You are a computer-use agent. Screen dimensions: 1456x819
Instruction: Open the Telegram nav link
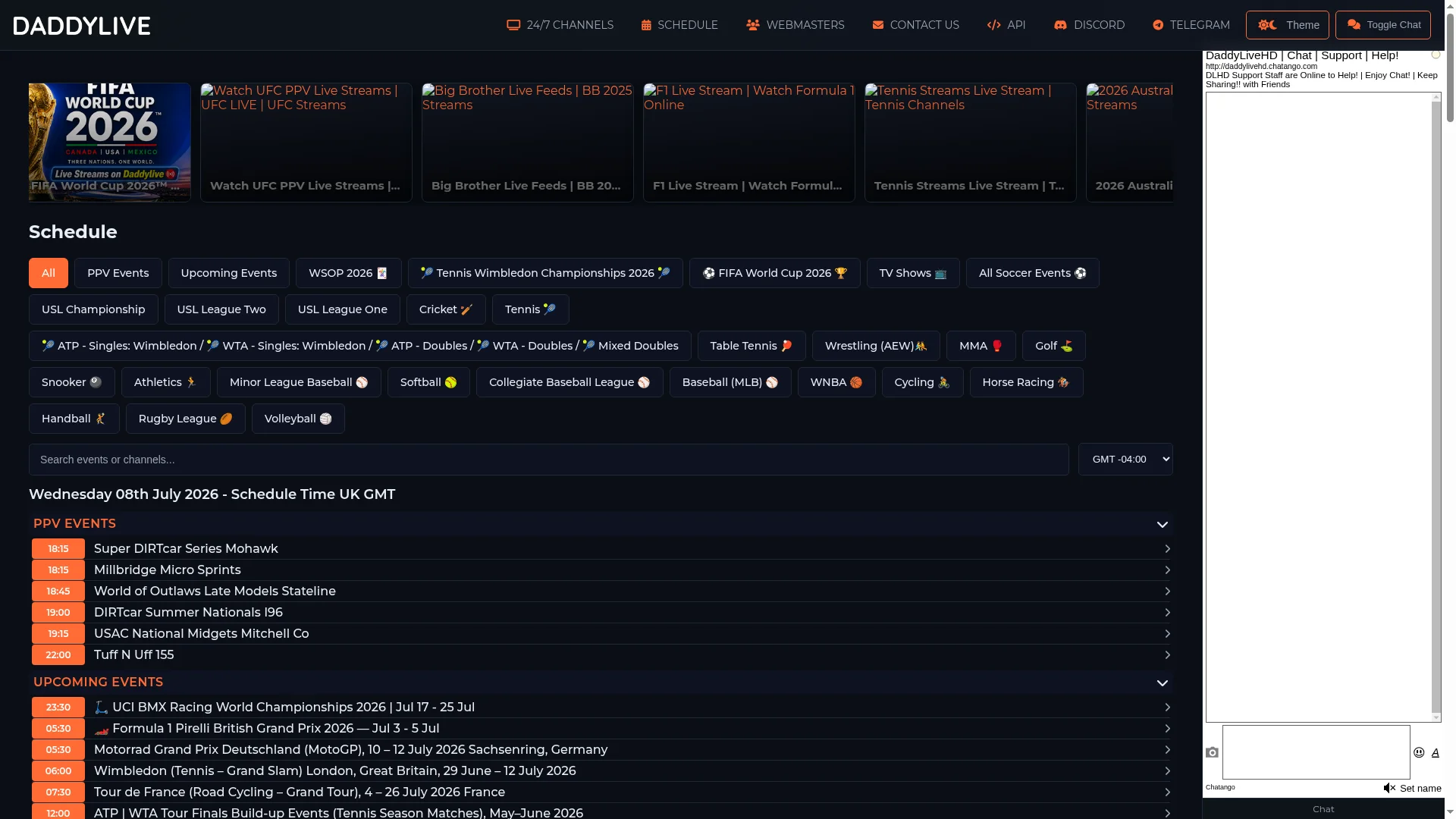tap(1191, 25)
